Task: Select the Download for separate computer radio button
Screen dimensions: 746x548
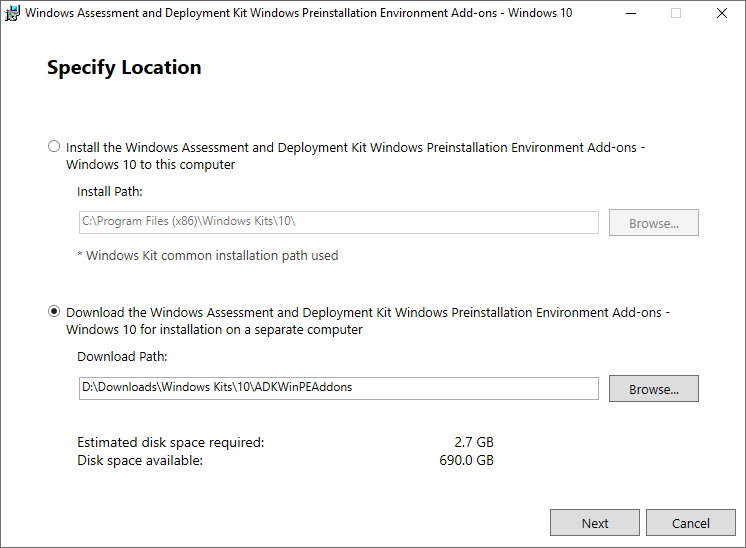Action: 54,312
